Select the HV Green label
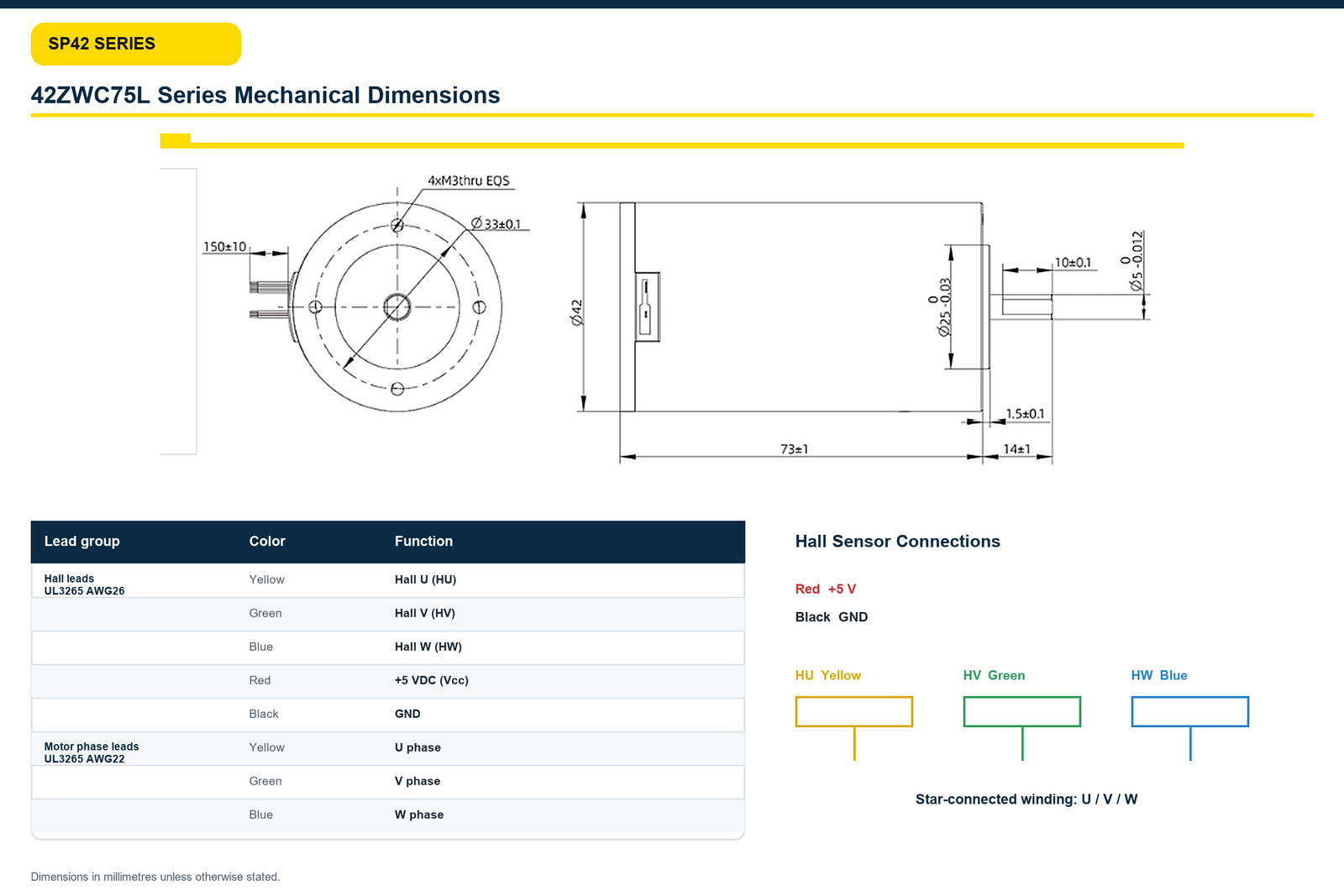1344x896 pixels. coord(994,675)
